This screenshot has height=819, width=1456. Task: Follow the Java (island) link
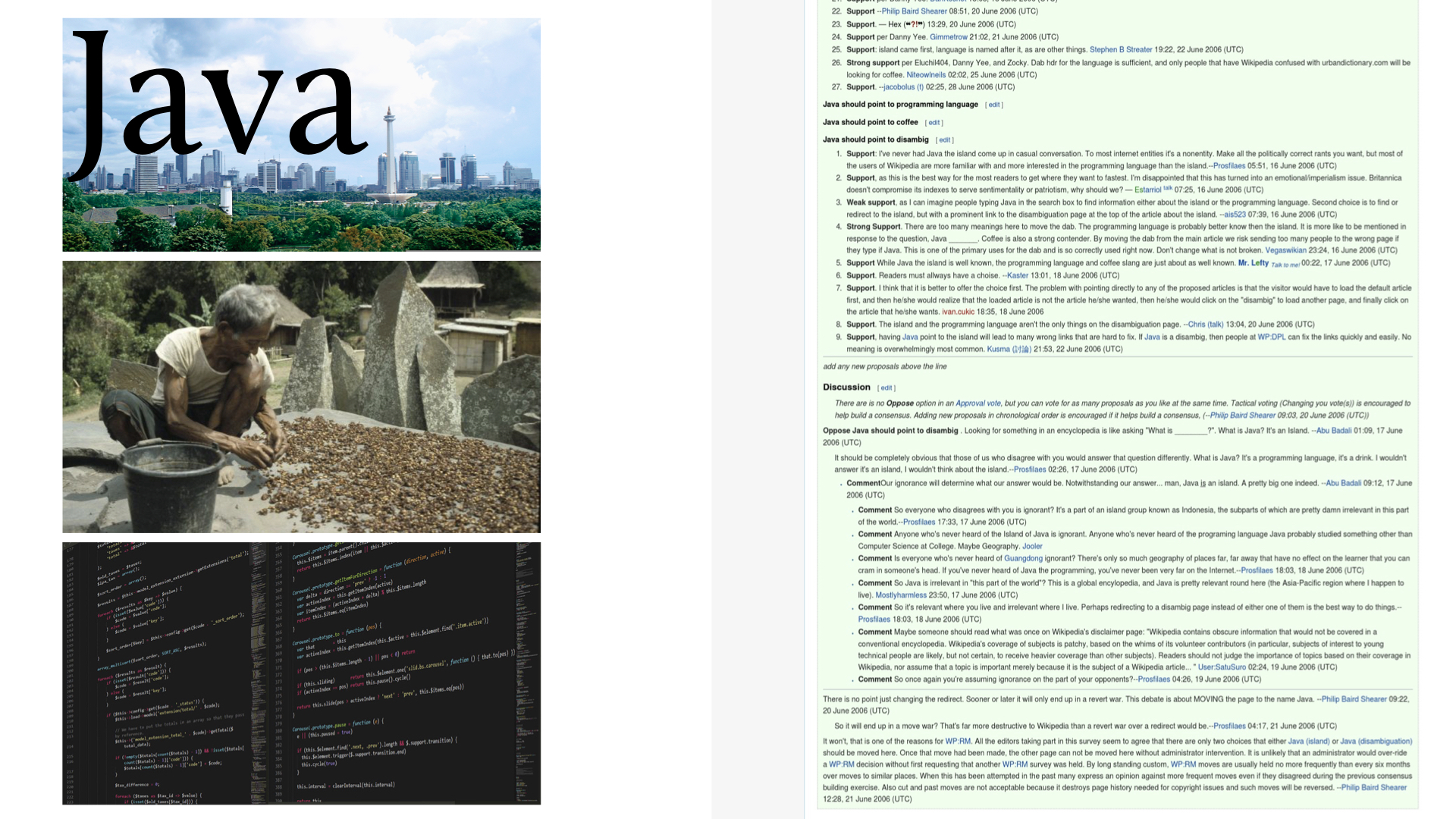point(1308,742)
